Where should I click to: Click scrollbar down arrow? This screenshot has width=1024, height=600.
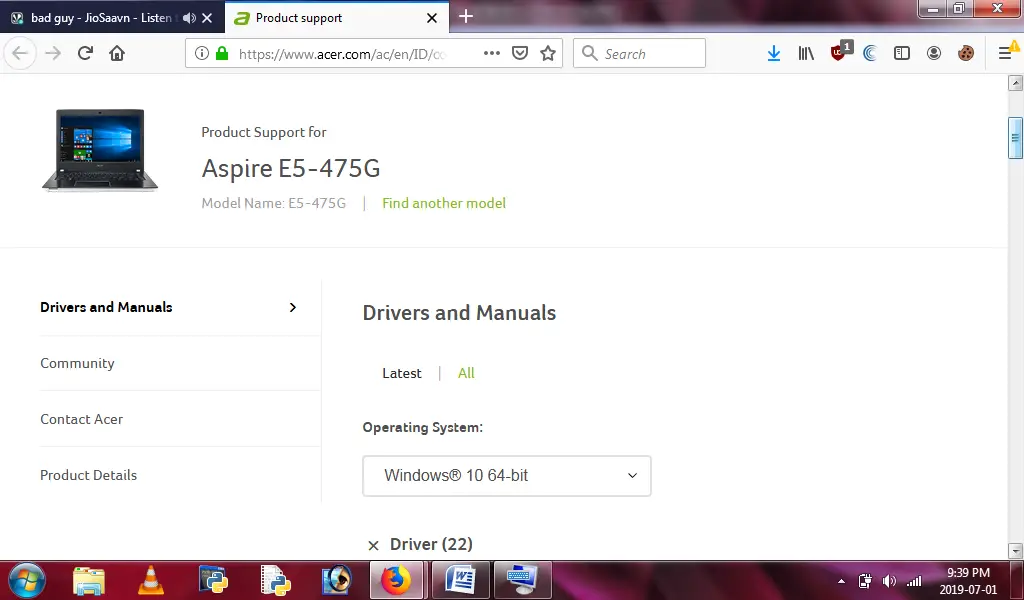(1015, 550)
